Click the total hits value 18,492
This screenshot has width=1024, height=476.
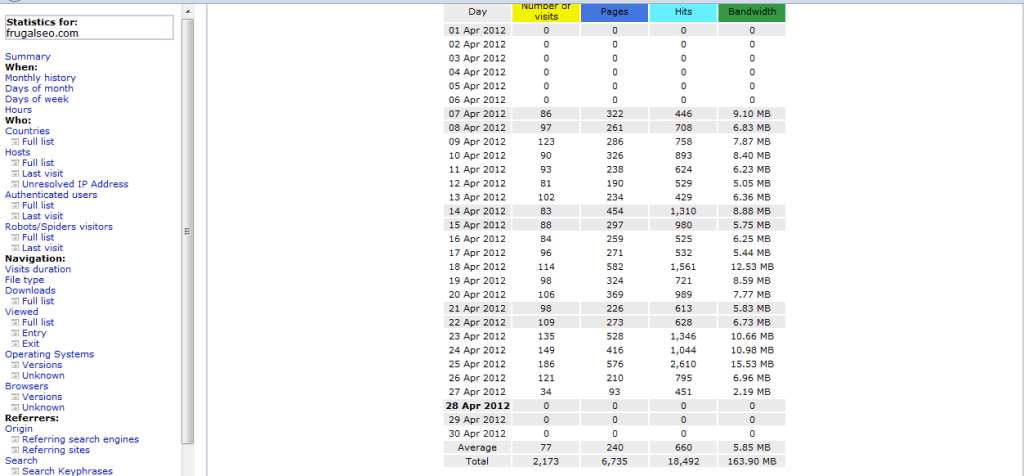pos(683,461)
